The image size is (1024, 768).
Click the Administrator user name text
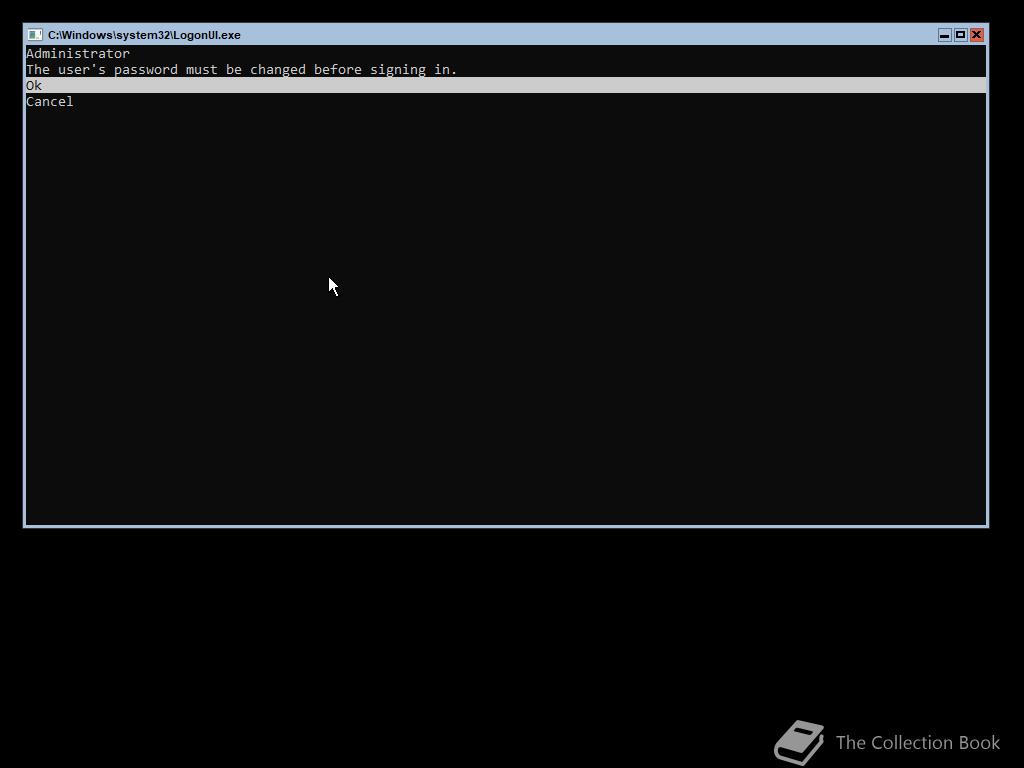point(78,54)
